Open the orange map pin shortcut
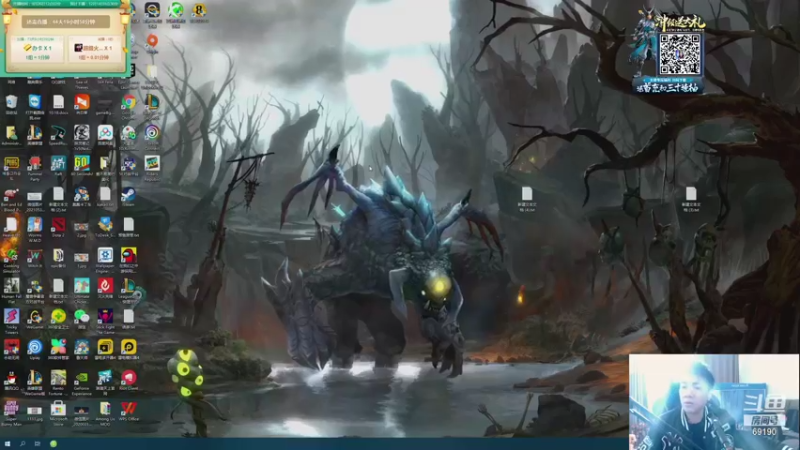This screenshot has height=450, width=800. pyautogui.click(x=152, y=41)
